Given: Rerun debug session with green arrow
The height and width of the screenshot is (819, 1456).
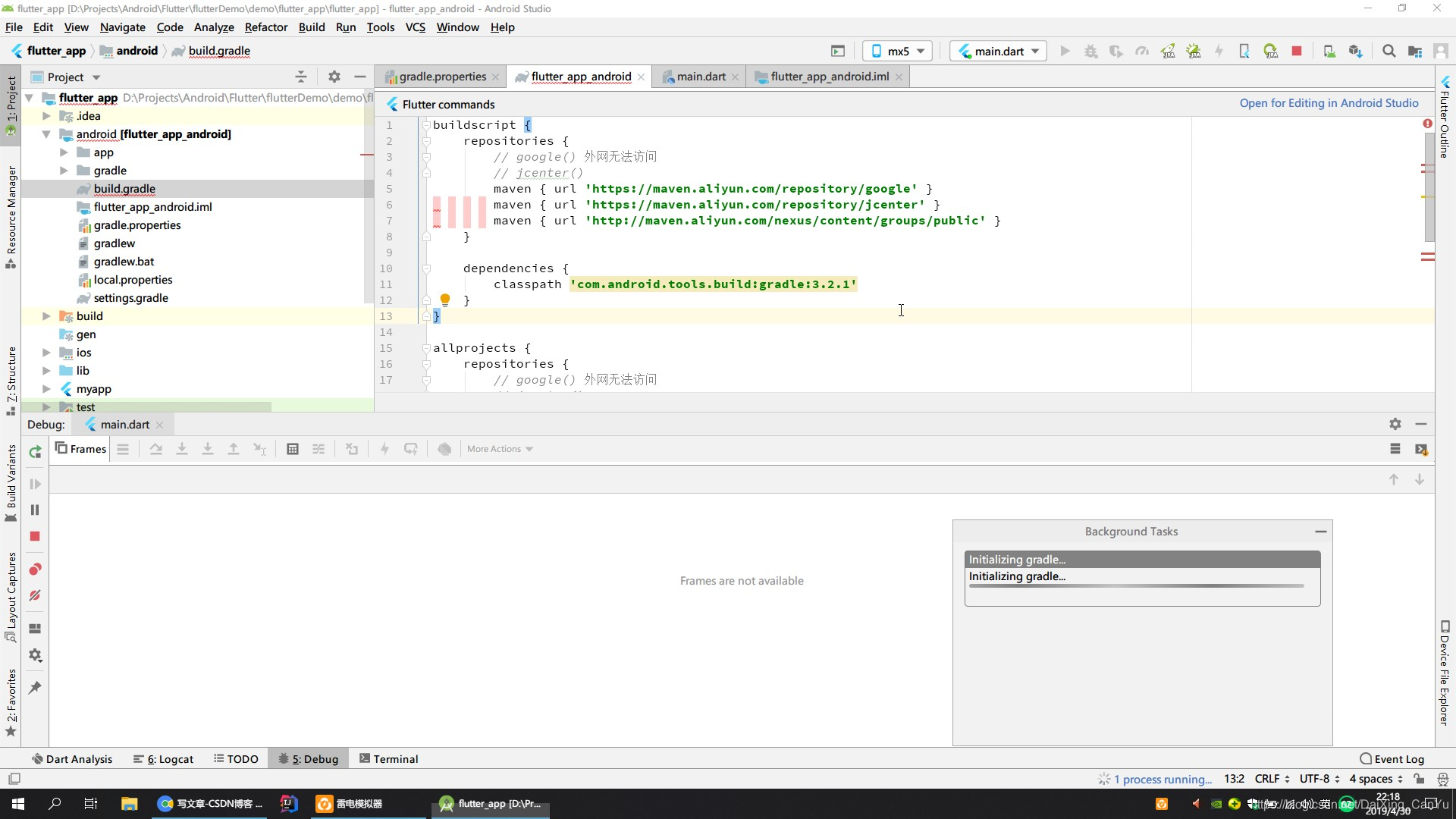Looking at the screenshot, I should [35, 452].
